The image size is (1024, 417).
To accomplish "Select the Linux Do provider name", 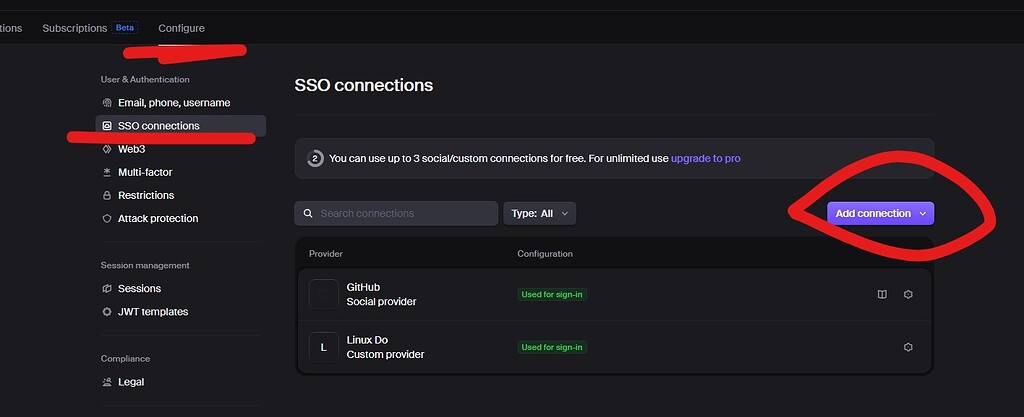I will [x=367, y=340].
